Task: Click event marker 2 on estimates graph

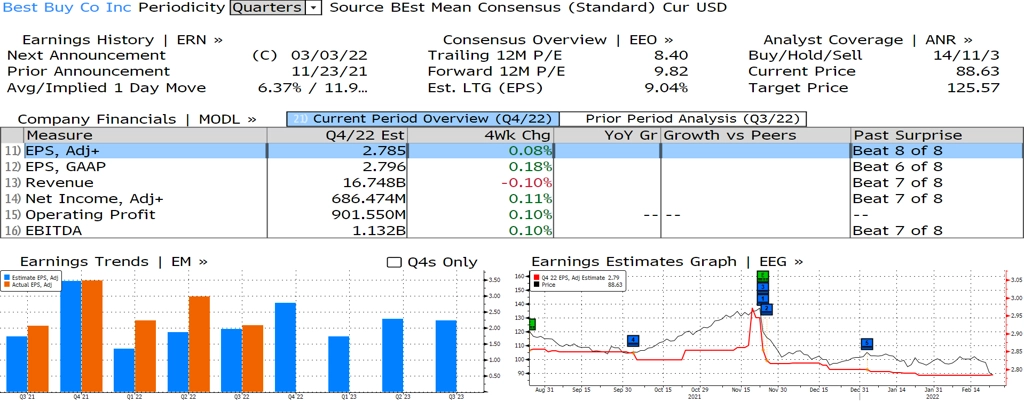Action: point(767,309)
